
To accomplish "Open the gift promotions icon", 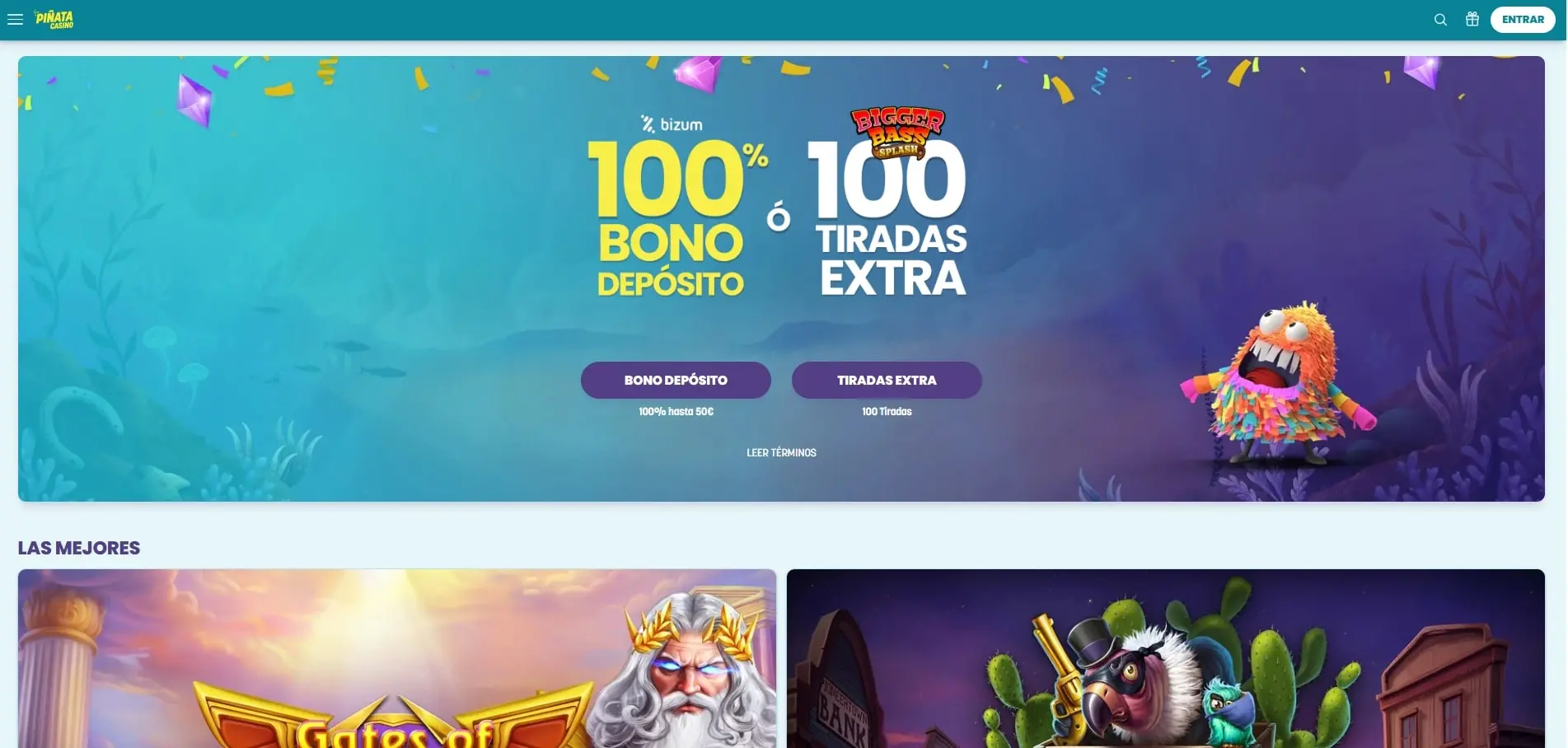I will pos(1472,19).
